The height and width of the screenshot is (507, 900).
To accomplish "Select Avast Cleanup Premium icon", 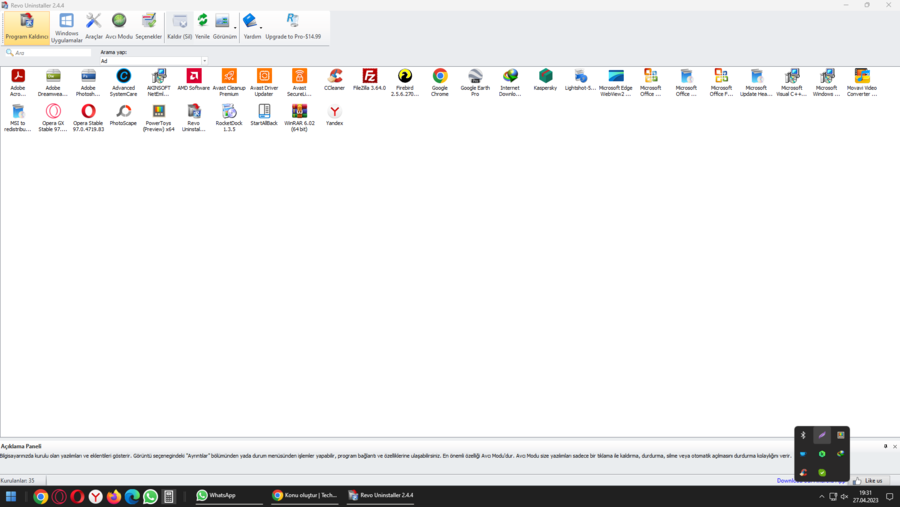I will tap(229, 82).
